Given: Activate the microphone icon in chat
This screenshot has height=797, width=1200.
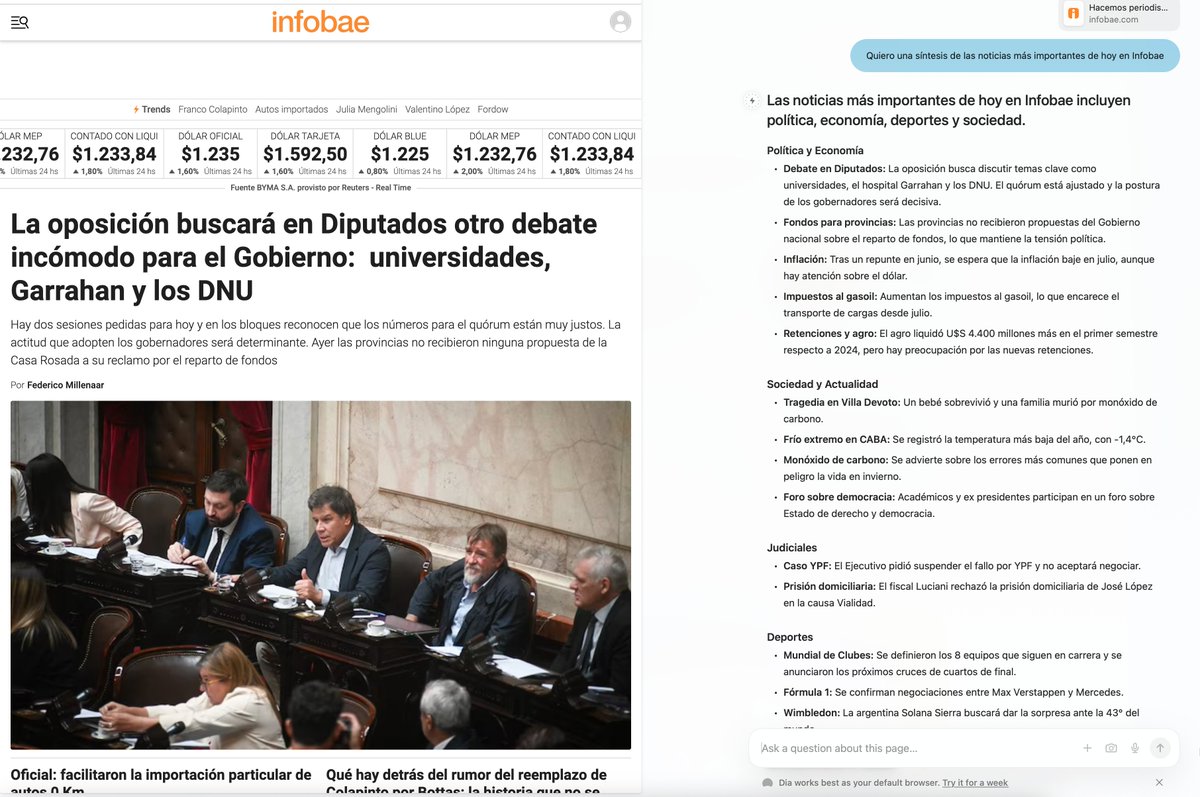Looking at the screenshot, I should (1135, 748).
